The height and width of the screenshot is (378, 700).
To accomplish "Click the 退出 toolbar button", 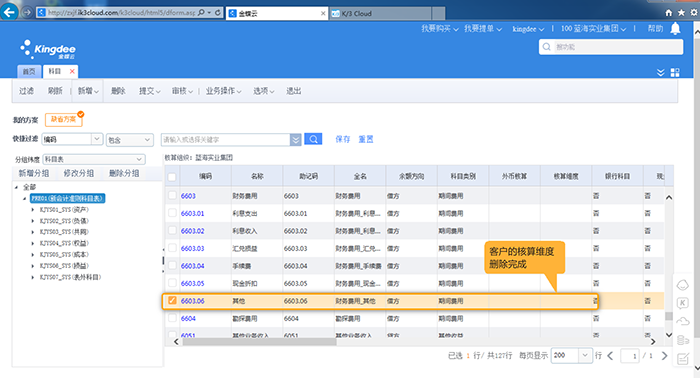I will coord(293,91).
